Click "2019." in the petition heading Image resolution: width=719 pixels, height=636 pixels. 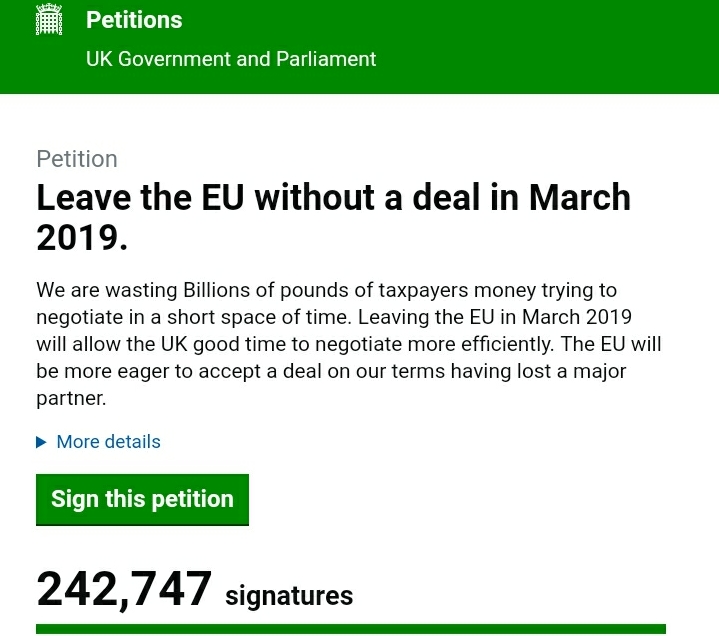click(82, 238)
